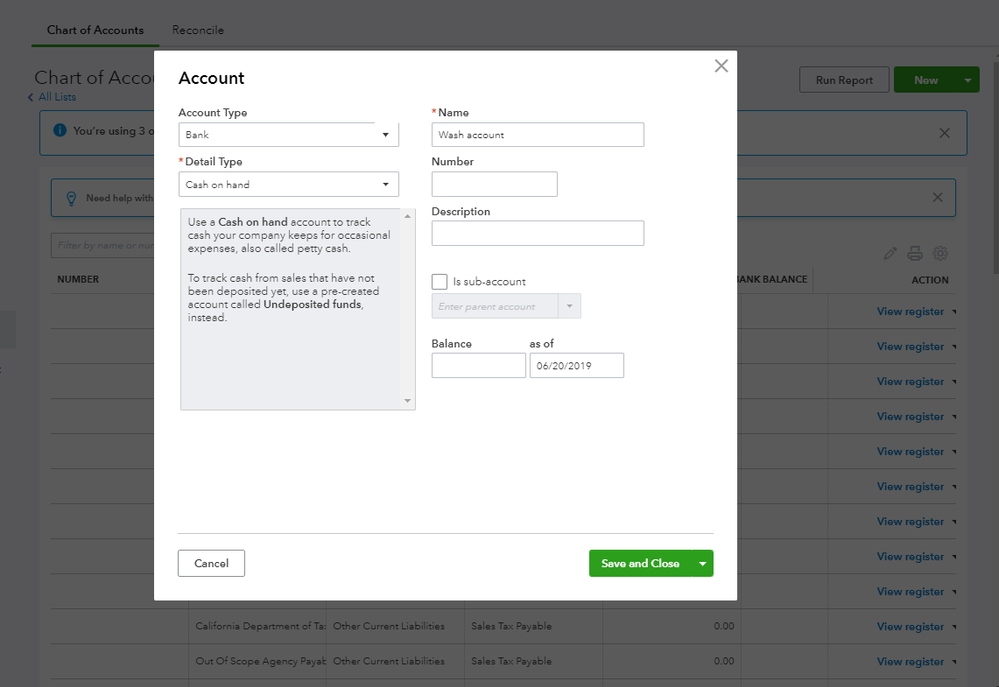Click the BANK BALANCE column header

772,279
